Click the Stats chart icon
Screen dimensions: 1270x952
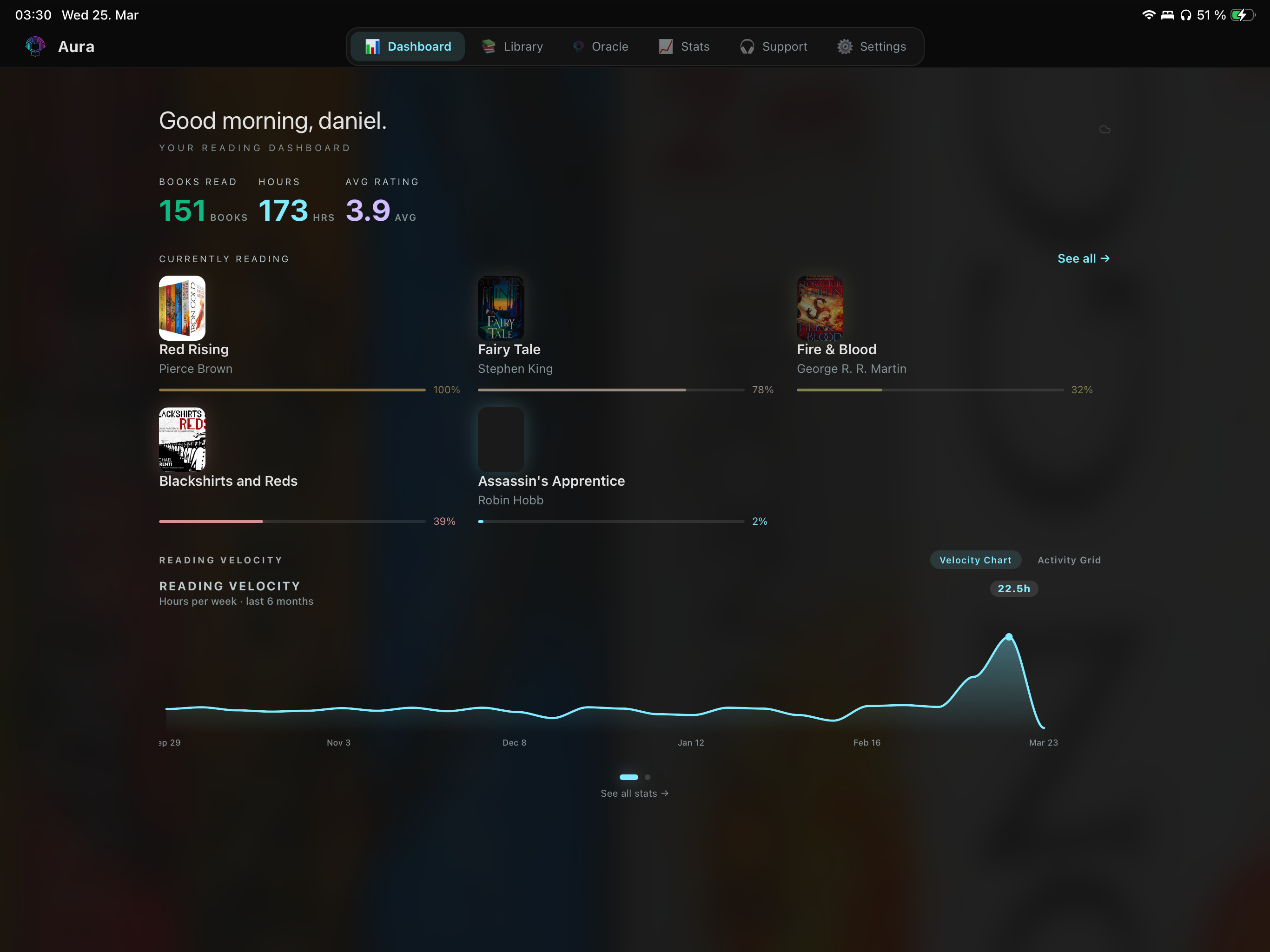[x=665, y=46]
